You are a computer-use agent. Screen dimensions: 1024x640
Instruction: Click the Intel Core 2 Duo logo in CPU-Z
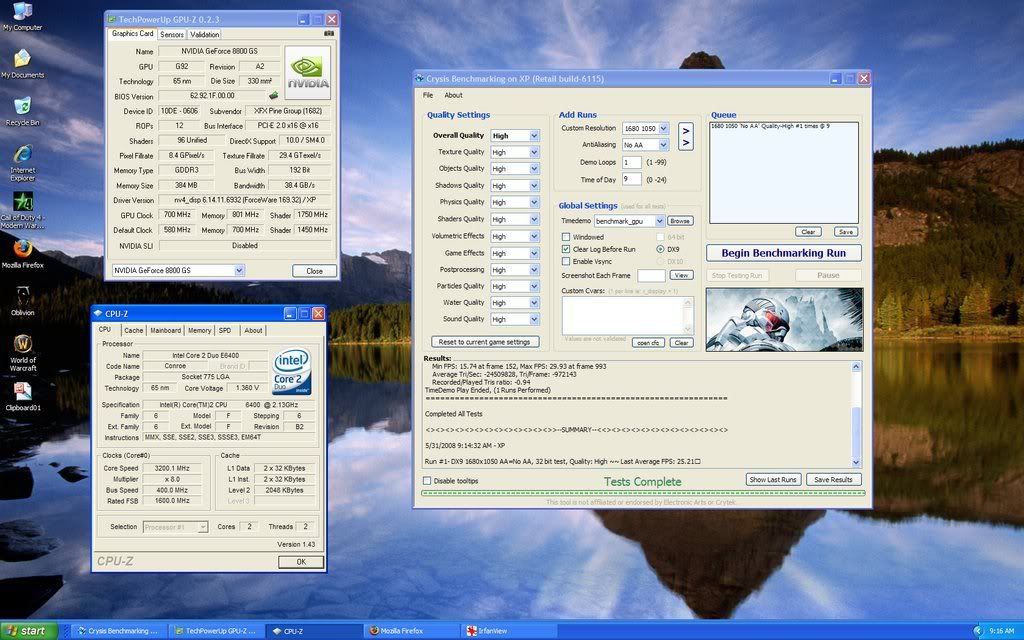click(291, 371)
